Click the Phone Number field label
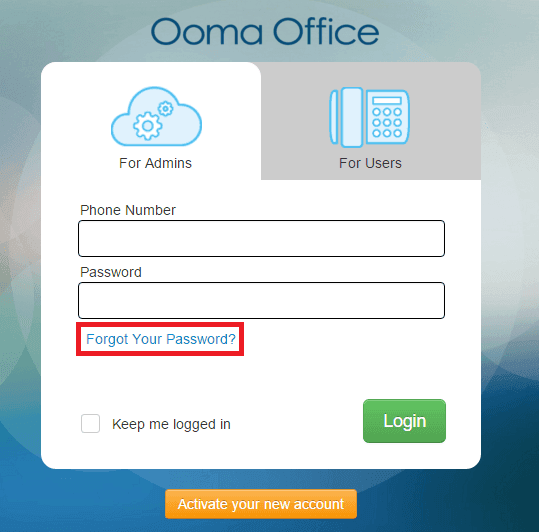The image size is (539, 532). [128, 210]
